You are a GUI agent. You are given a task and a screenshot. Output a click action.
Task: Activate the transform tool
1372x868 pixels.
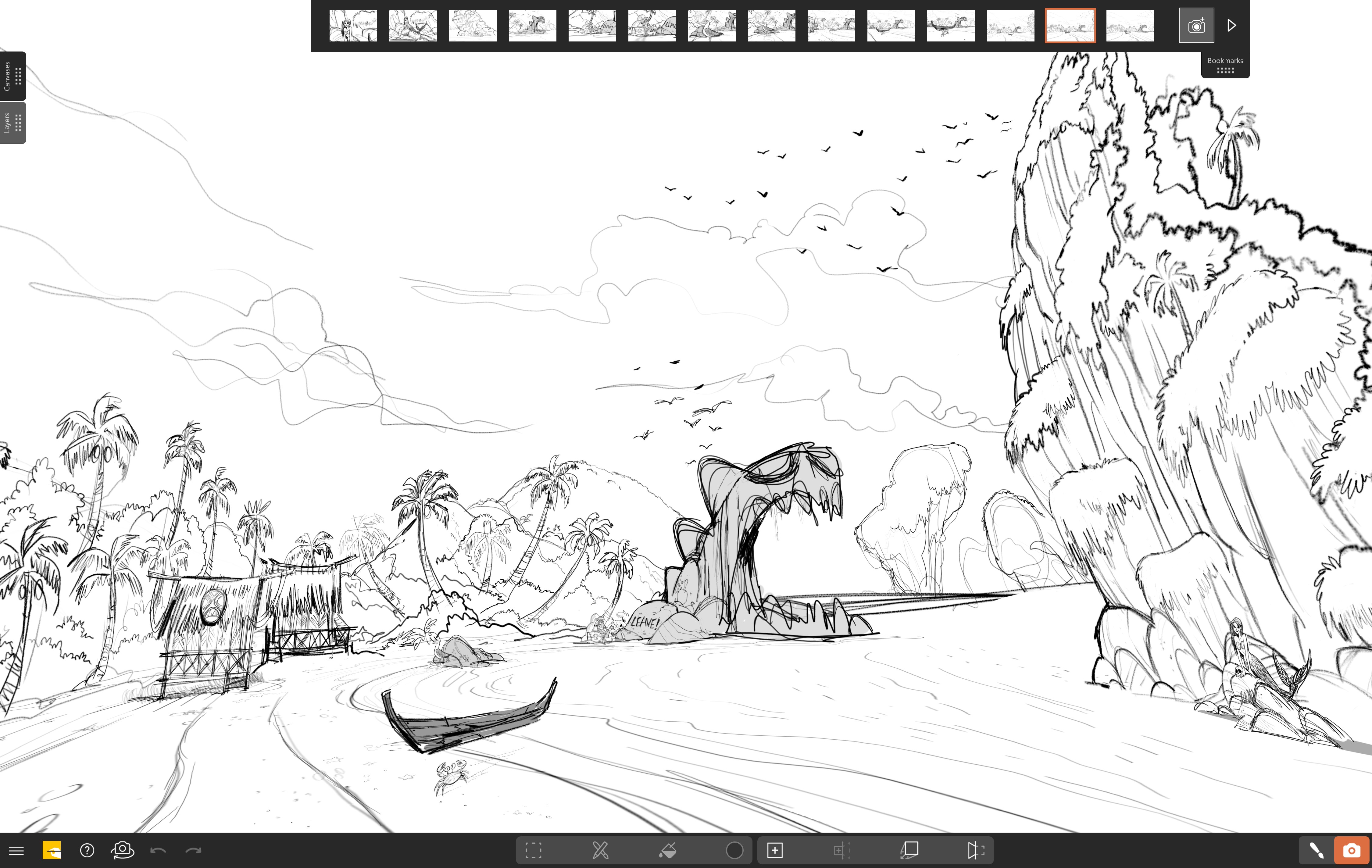point(841,850)
